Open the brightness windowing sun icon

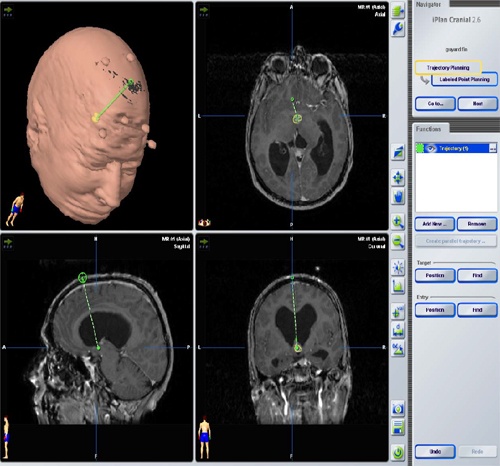pyautogui.click(x=398, y=267)
